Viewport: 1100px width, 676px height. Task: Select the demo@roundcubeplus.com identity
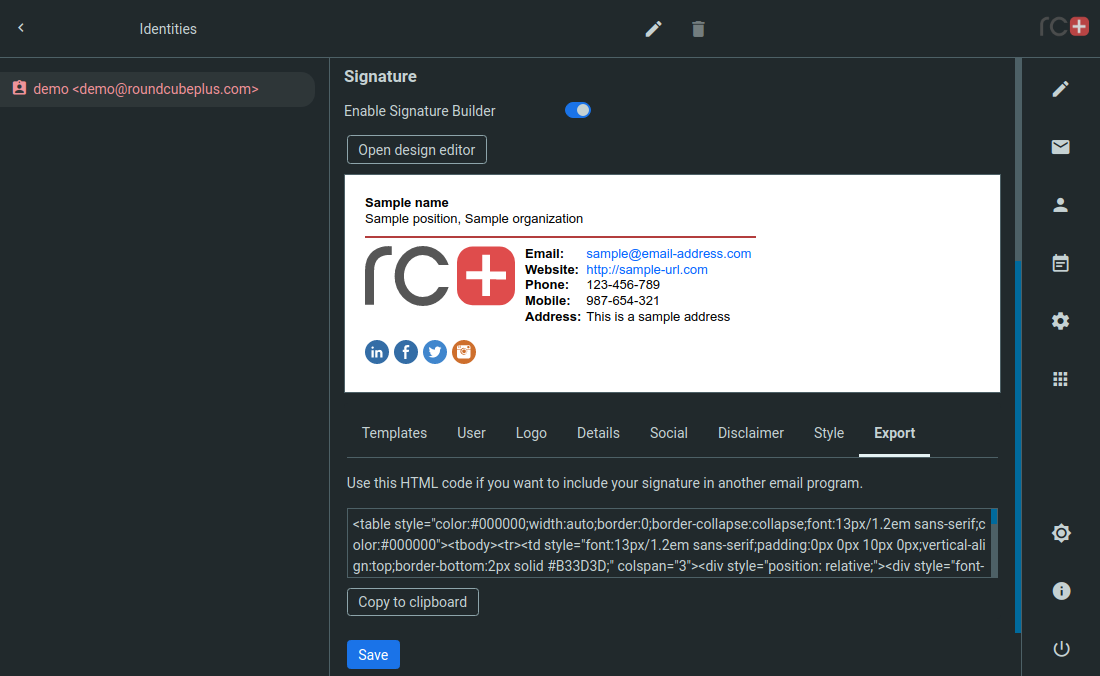point(157,89)
